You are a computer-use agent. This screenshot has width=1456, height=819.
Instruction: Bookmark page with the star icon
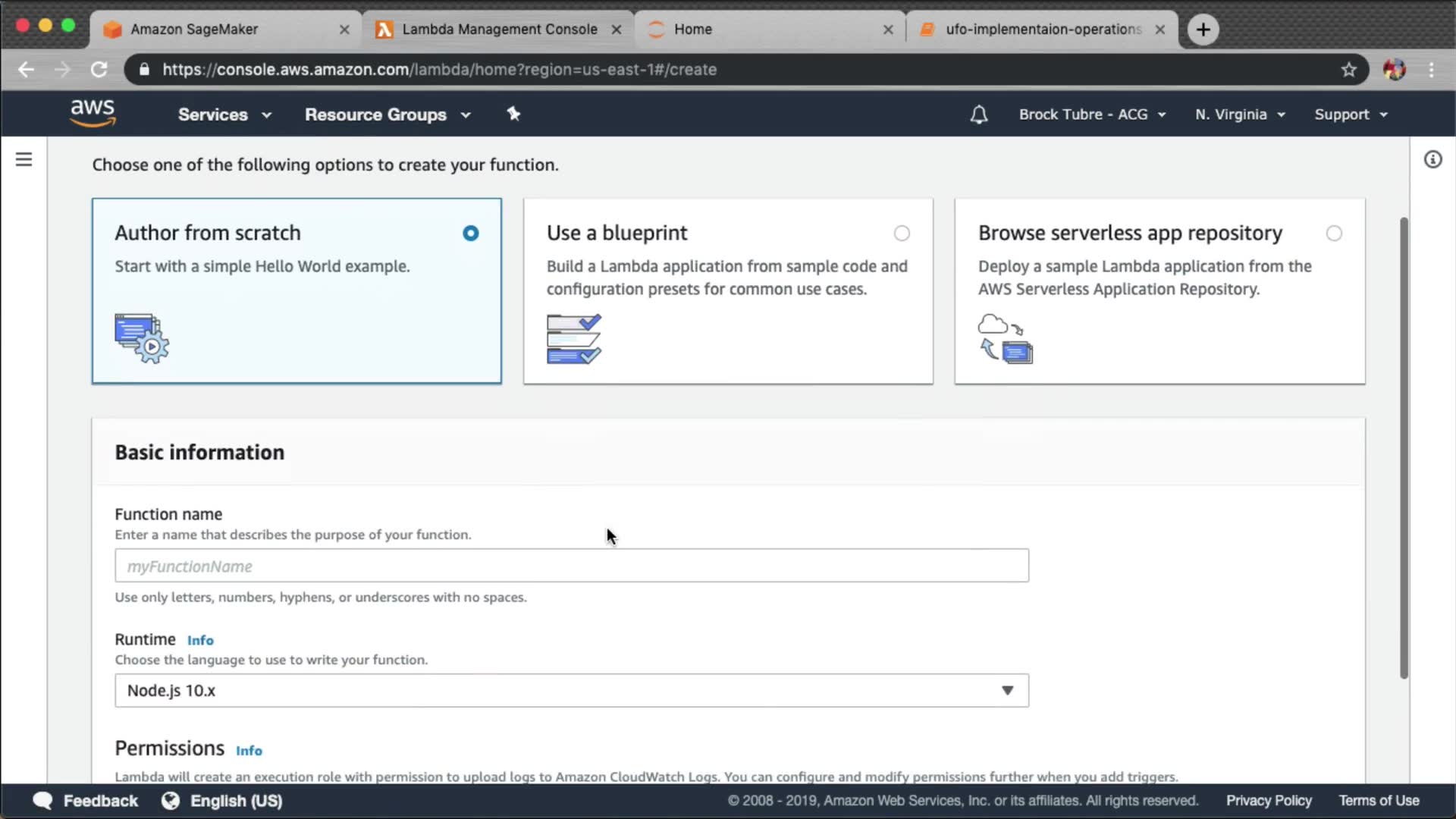click(x=1348, y=70)
